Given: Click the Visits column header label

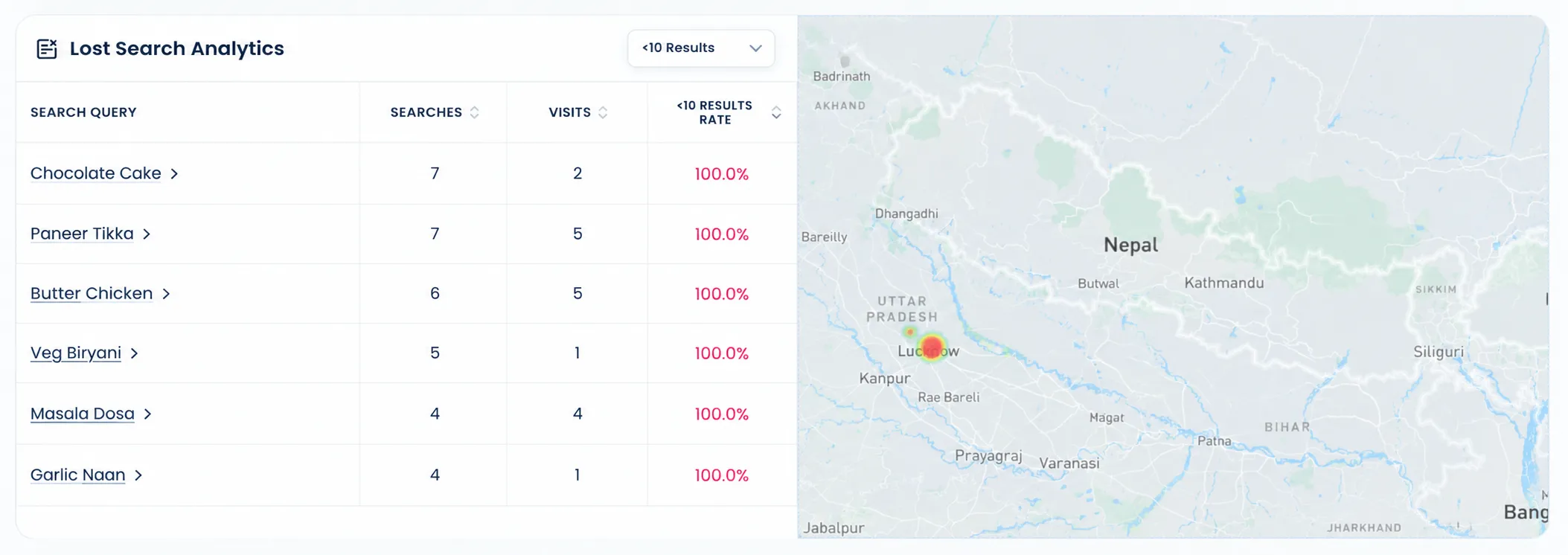Looking at the screenshot, I should [570, 112].
